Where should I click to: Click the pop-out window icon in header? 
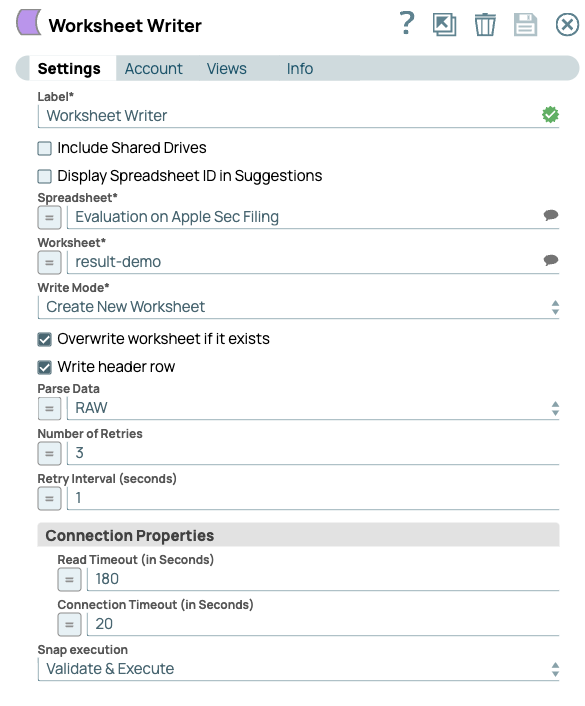[444, 24]
